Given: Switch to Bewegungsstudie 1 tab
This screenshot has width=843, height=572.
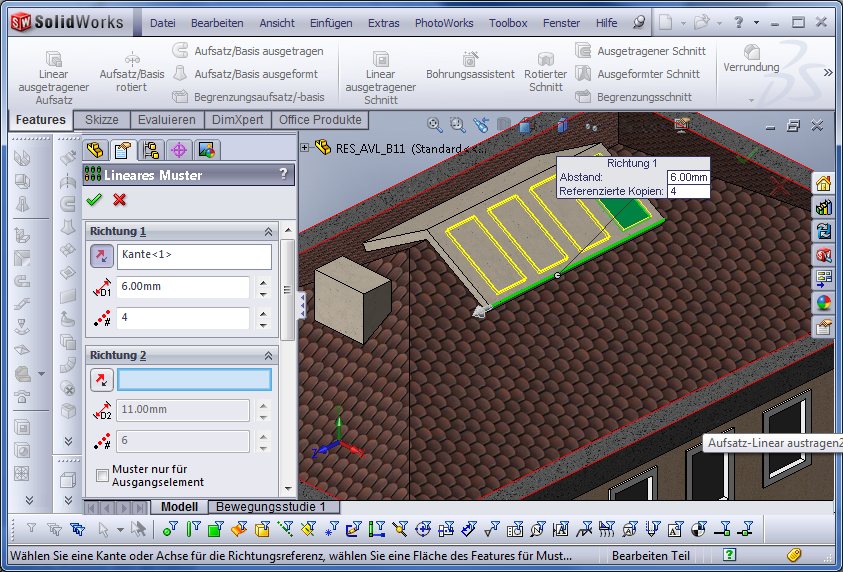Looking at the screenshot, I should [x=271, y=507].
